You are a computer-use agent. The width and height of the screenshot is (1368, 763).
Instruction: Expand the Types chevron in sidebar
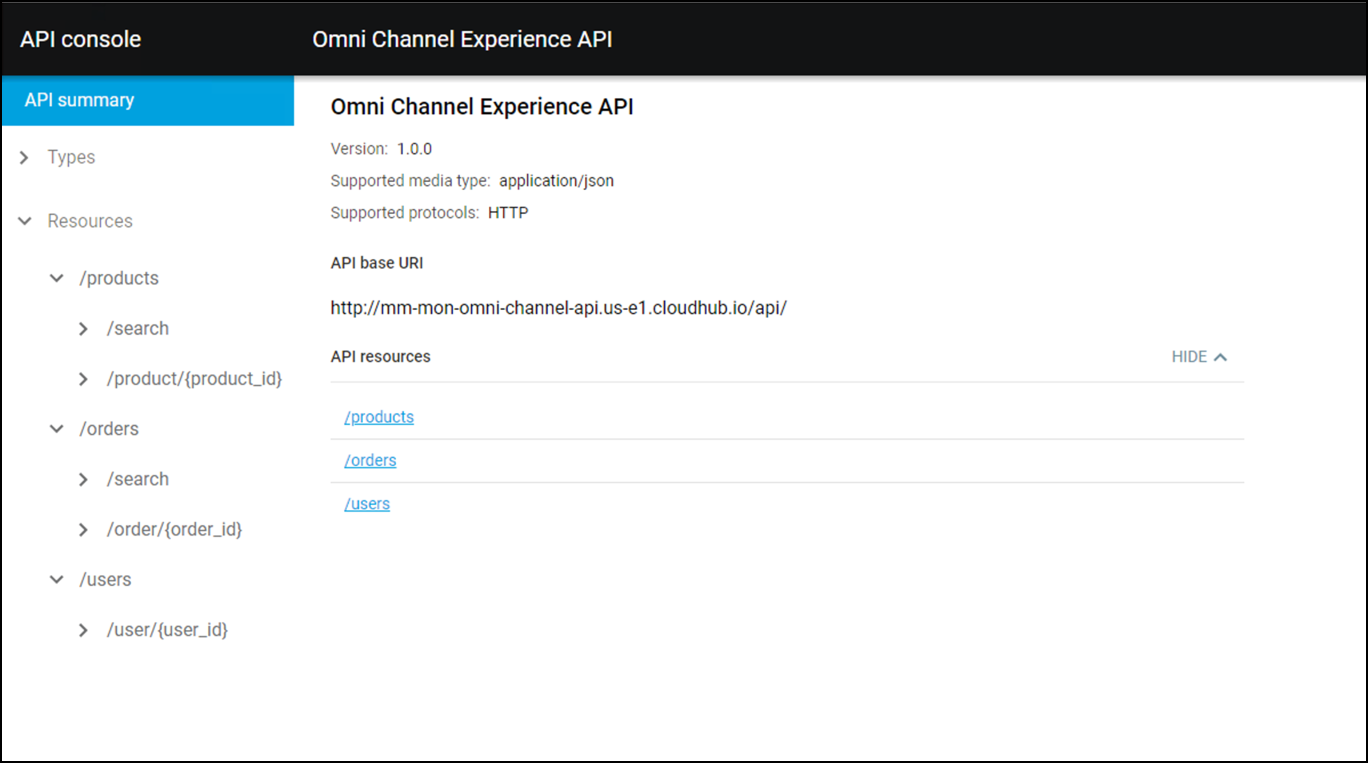click(25, 158)
